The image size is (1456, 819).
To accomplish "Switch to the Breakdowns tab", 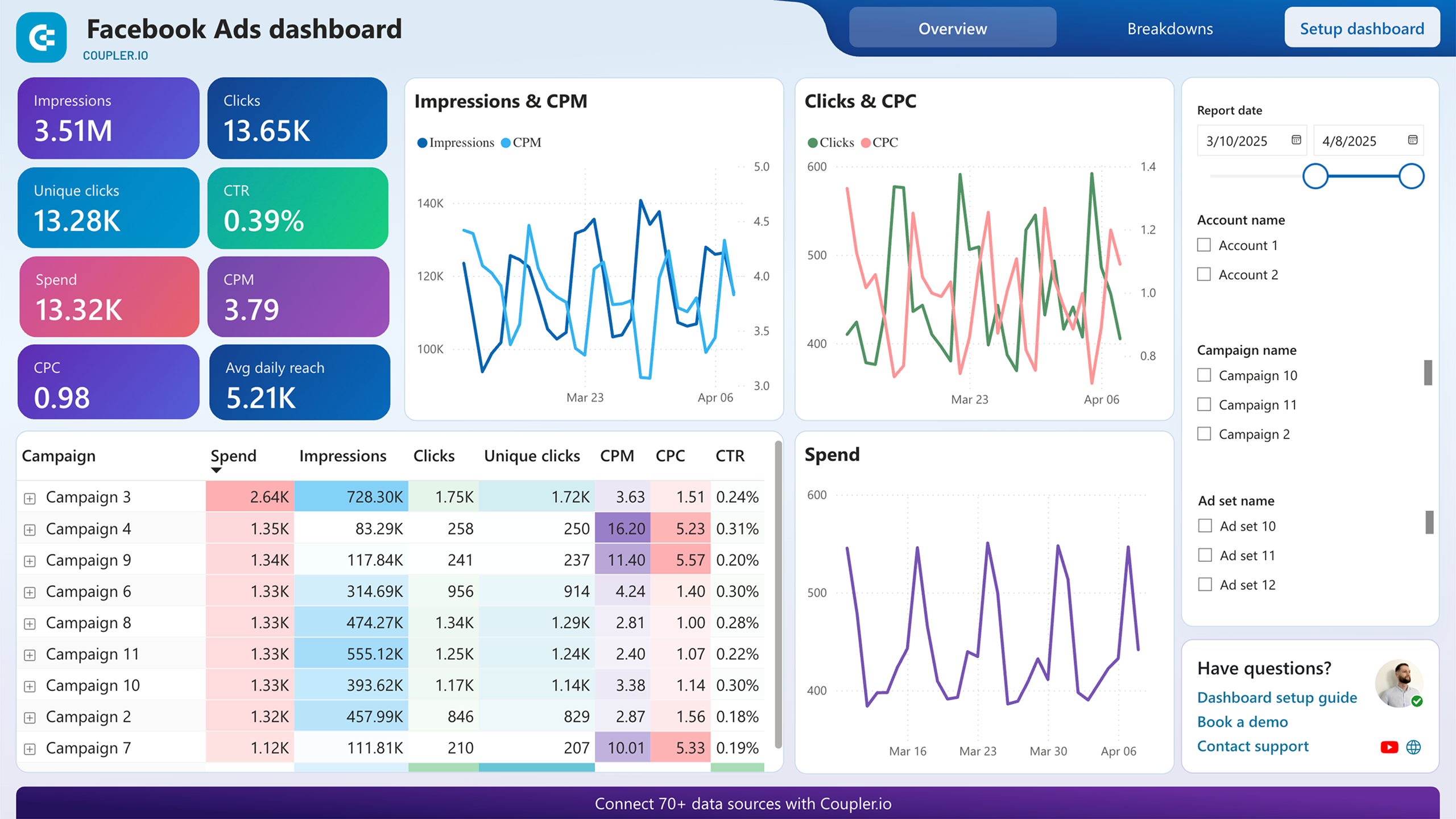I will 1170,28.
